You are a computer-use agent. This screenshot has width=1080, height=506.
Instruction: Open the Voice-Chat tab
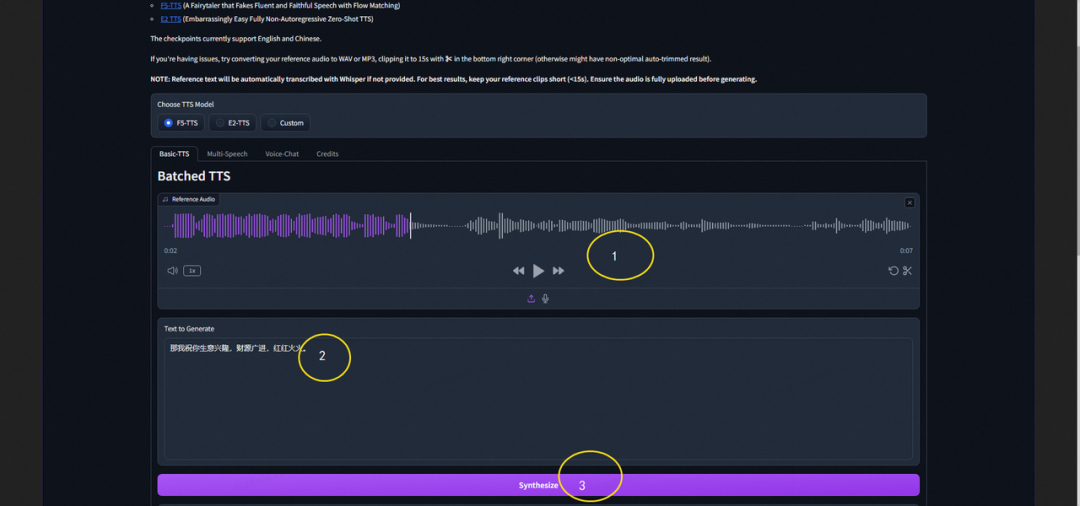282,154
